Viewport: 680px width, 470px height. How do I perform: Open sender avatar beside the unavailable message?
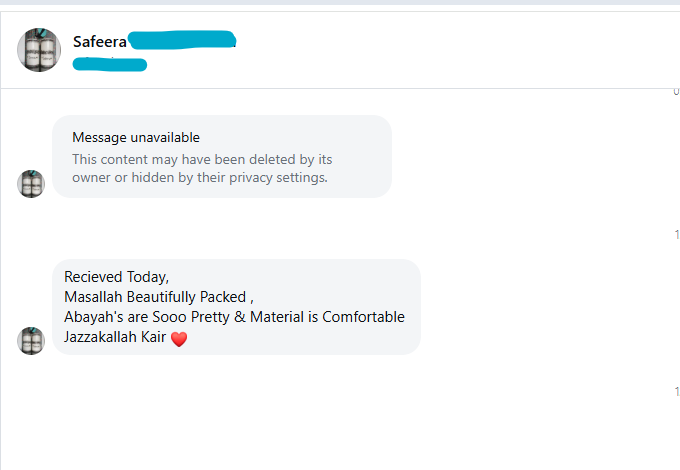[x=31, y=184]
